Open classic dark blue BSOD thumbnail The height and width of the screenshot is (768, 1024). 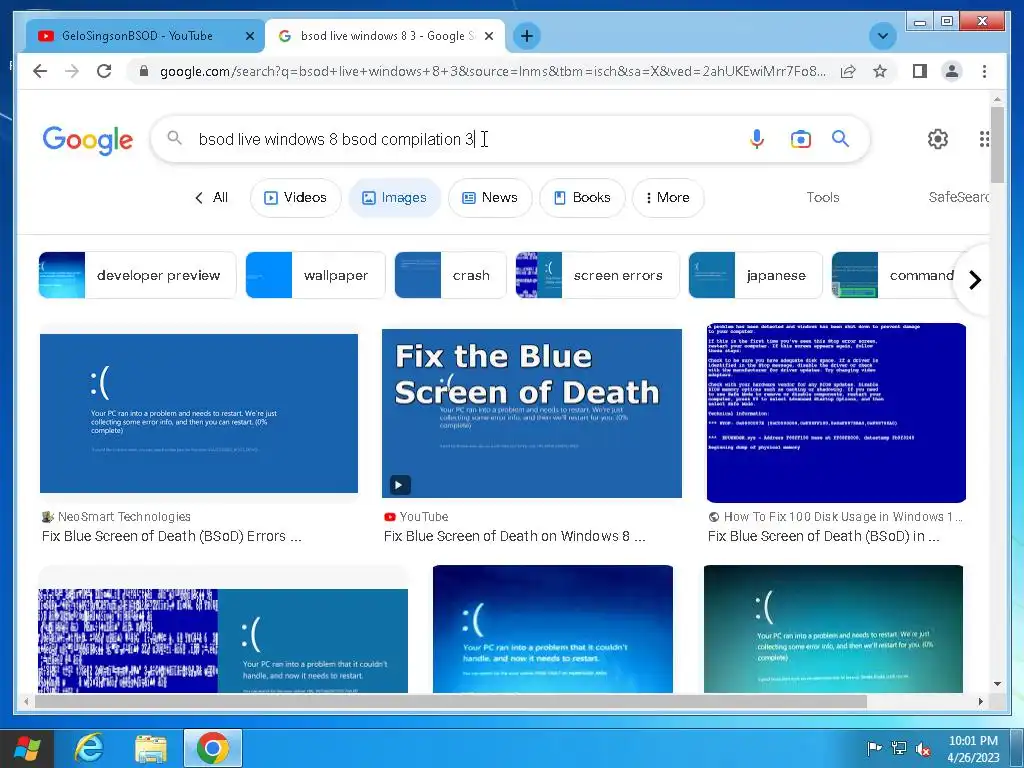coord(836,413)
